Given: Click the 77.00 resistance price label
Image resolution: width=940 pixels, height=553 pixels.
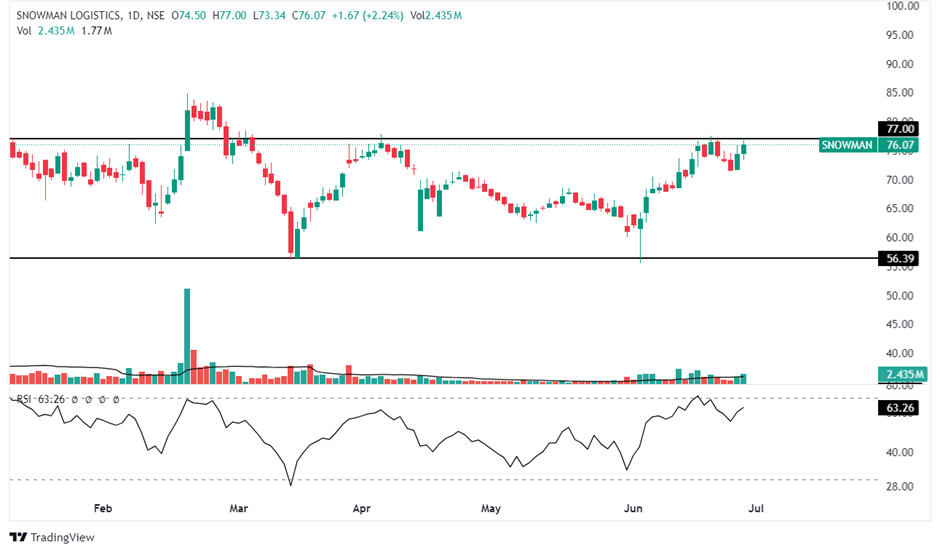Looking at the screenshot, I should (x=901, y=129).
